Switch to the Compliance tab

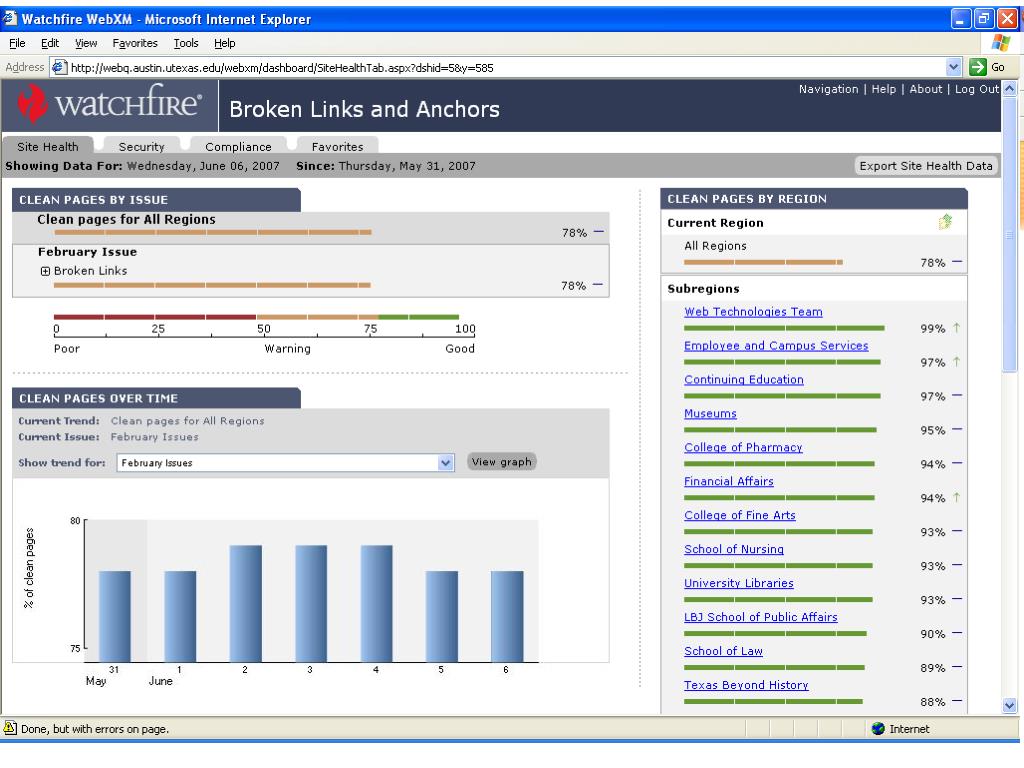[x=238, y=146]
